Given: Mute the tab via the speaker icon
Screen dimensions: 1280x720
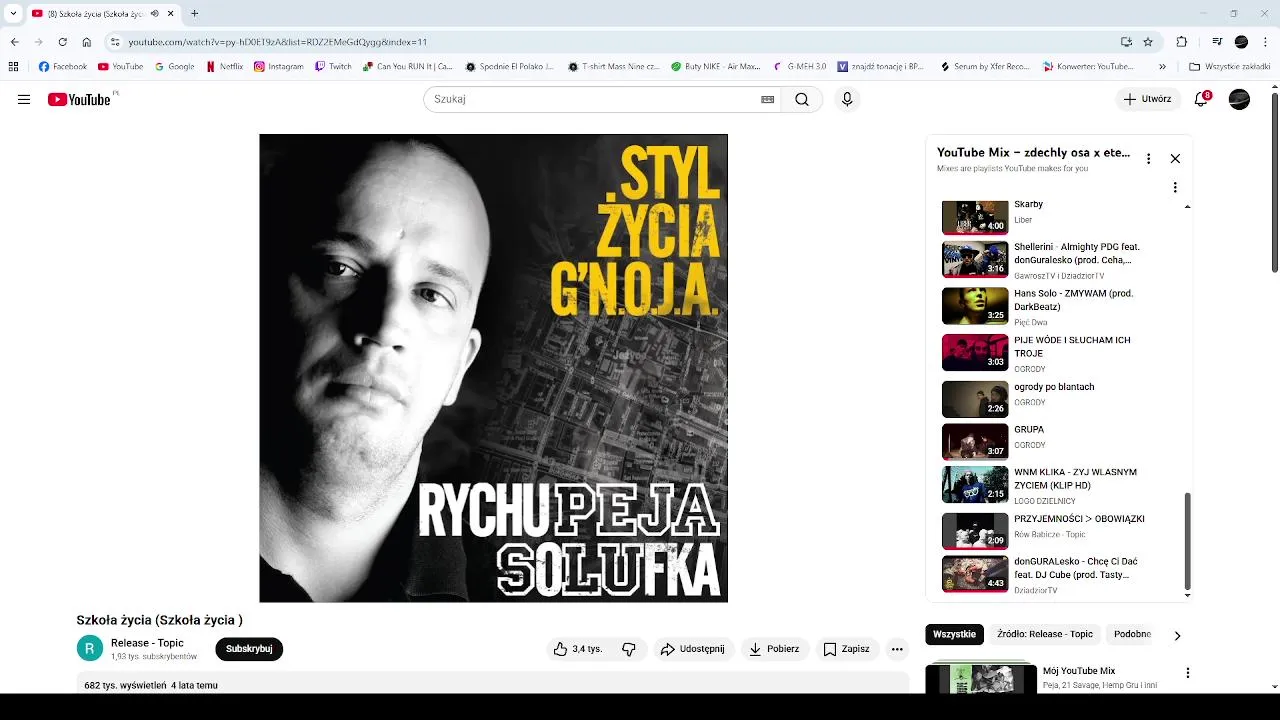Looking at the screenshot, I should pos(154,14).
